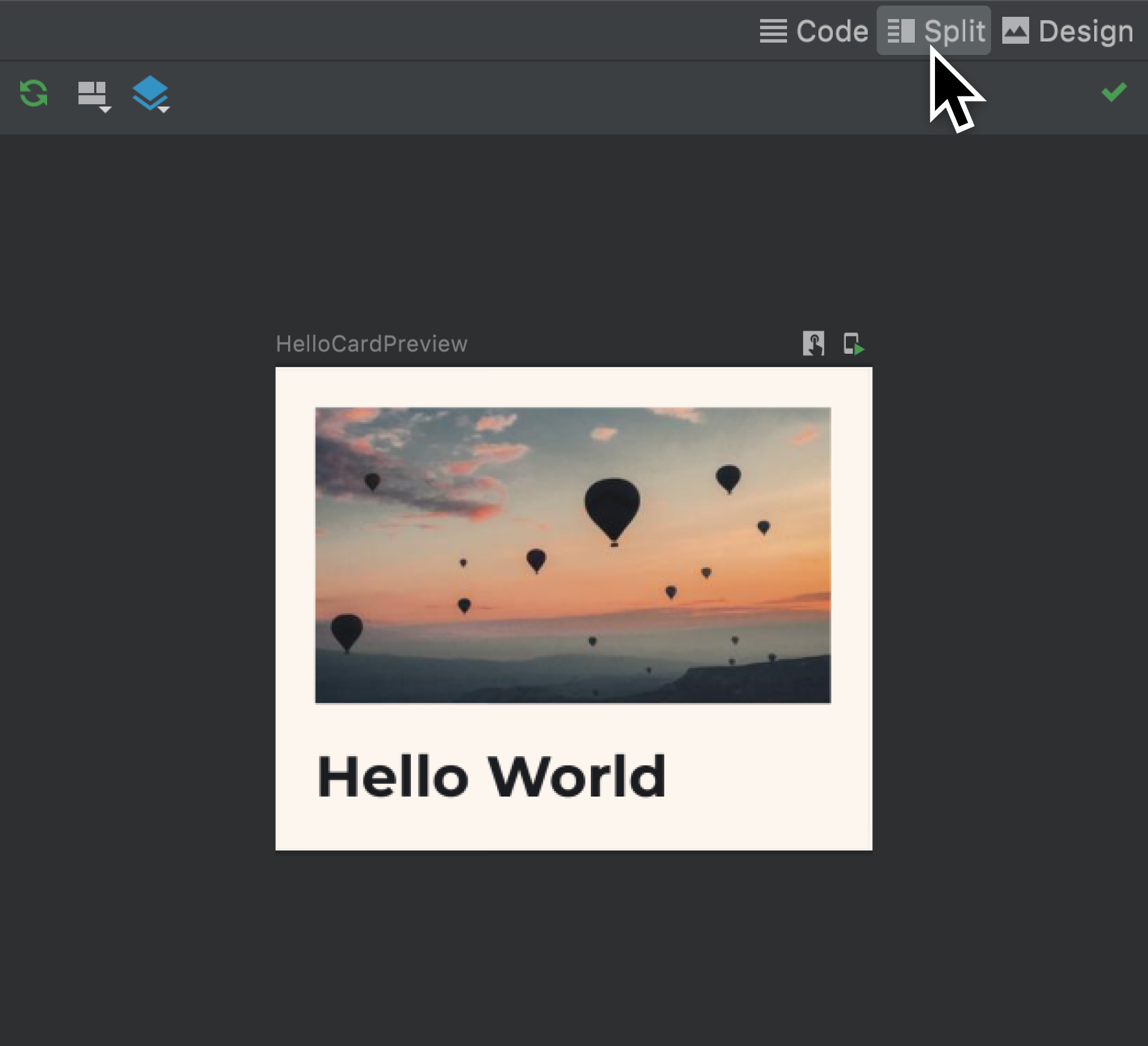The height and width of the screenshot is (1046, 1148).
Task: Start interactive mode for HelloCardPreview
Action: click(x=813, y=344)
